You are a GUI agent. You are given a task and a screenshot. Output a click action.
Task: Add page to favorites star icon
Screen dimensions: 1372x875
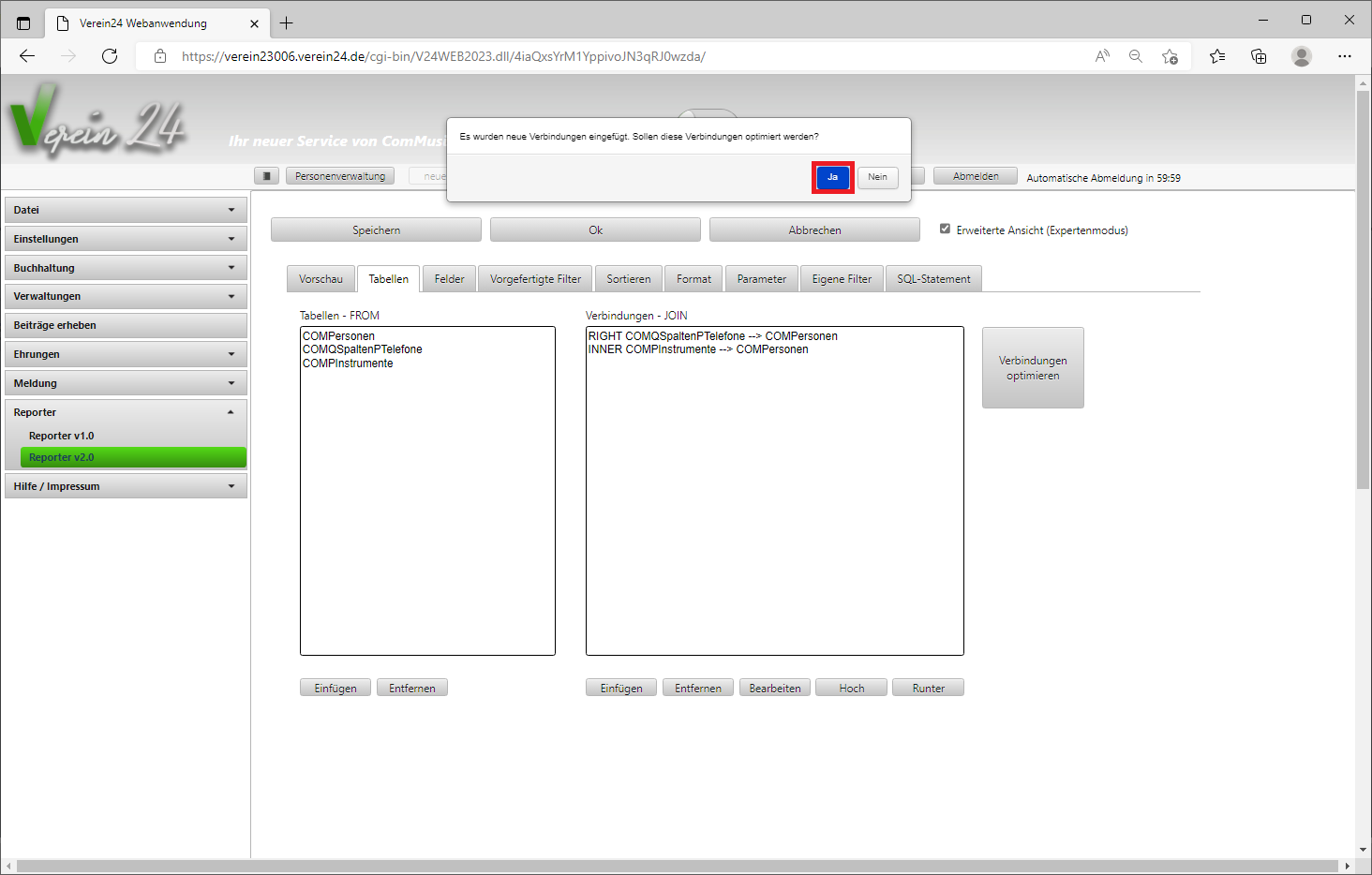(x=1170, y=56)
